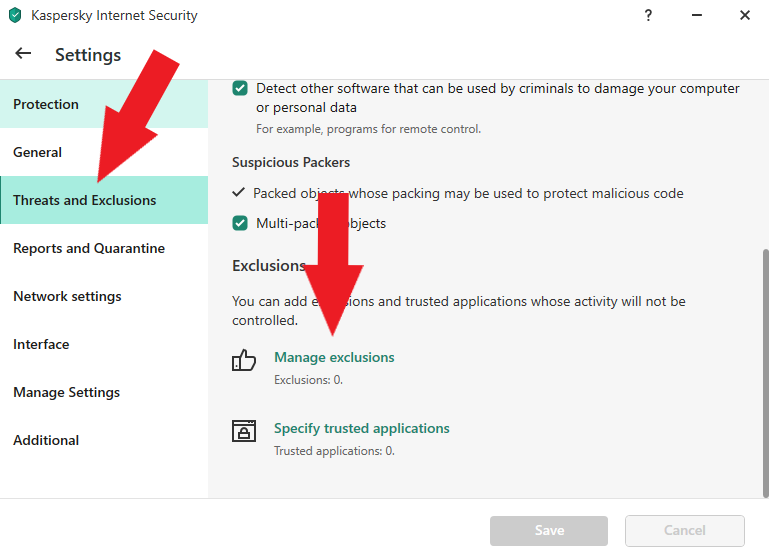Image resolution: width=769 pixels, height=557 pixels.
Task: Minimize the Kaspersky window
Action: tap(697, 15)
